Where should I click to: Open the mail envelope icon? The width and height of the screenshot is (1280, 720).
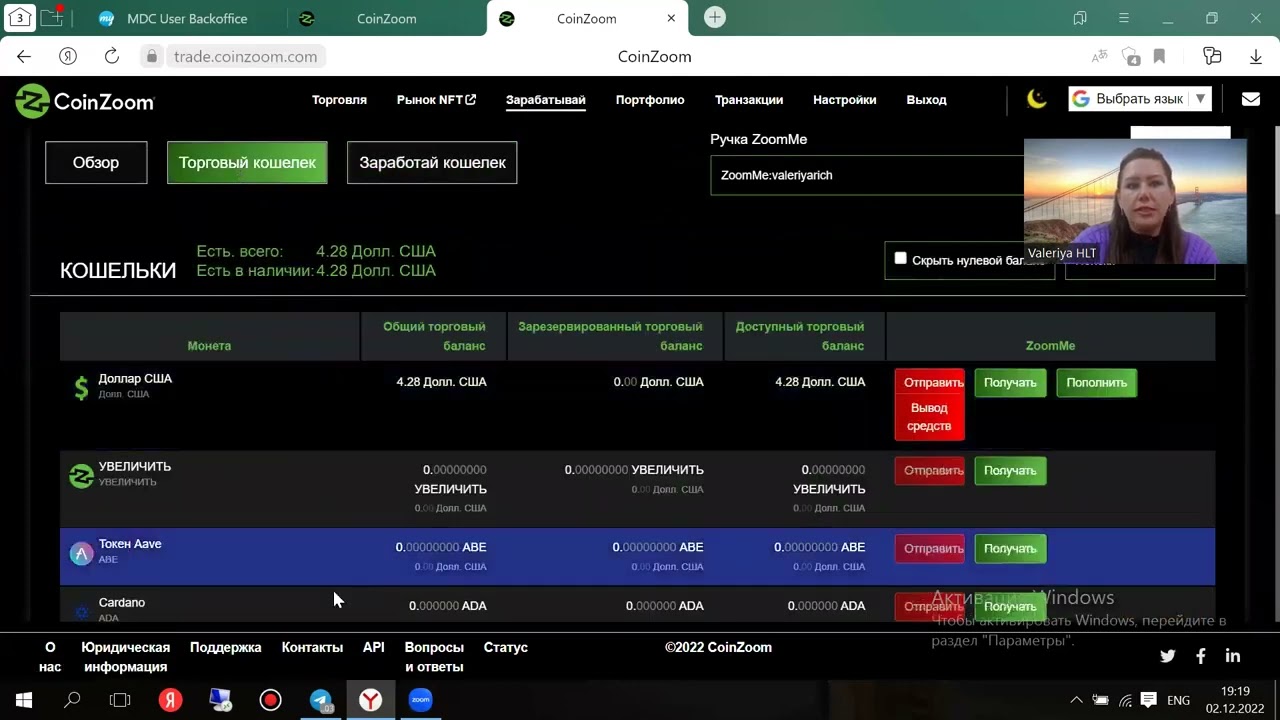pos(1250,99)
